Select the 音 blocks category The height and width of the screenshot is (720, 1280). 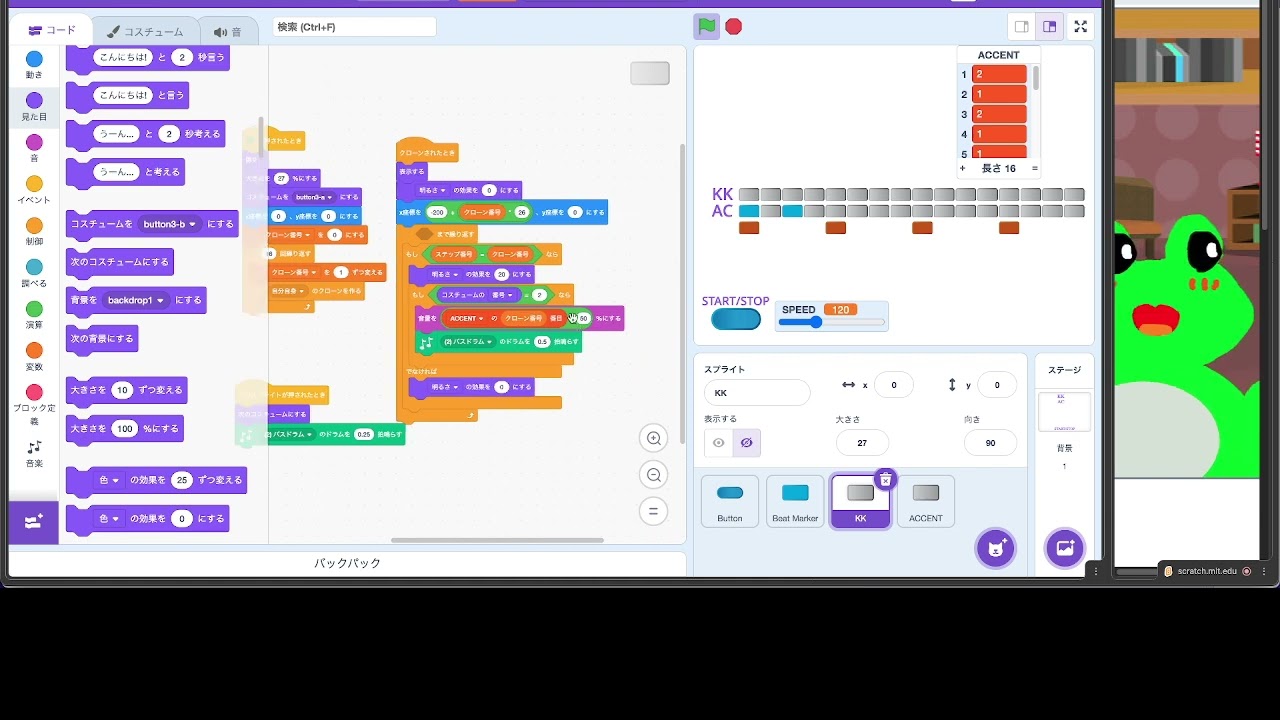34,148
